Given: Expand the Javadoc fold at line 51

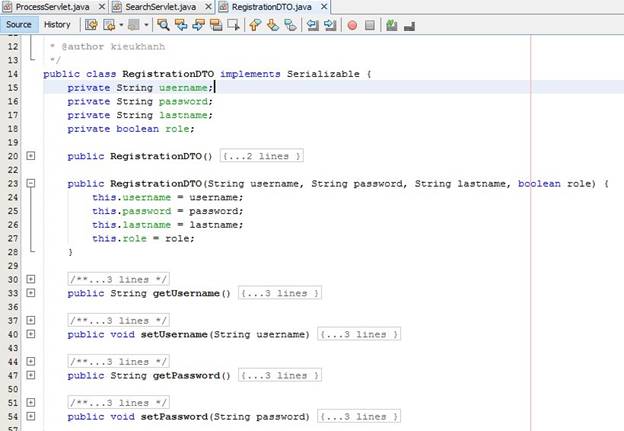Looking at the screenshot, I should 31,402.
